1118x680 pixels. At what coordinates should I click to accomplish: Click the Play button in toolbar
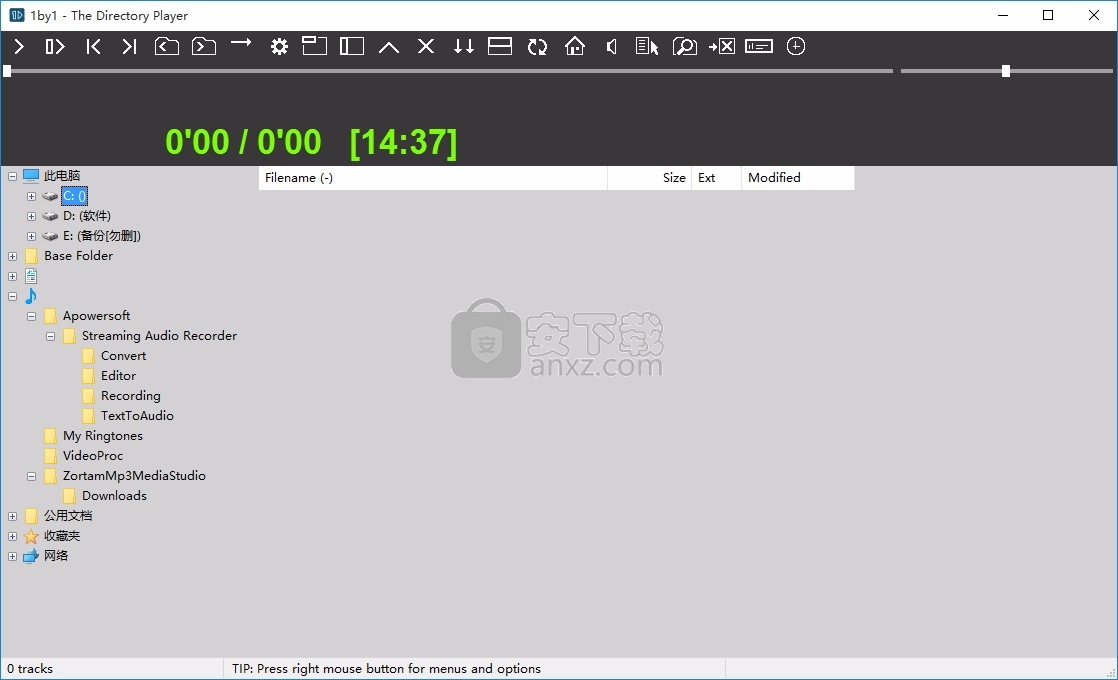click(x=19, y=46)
